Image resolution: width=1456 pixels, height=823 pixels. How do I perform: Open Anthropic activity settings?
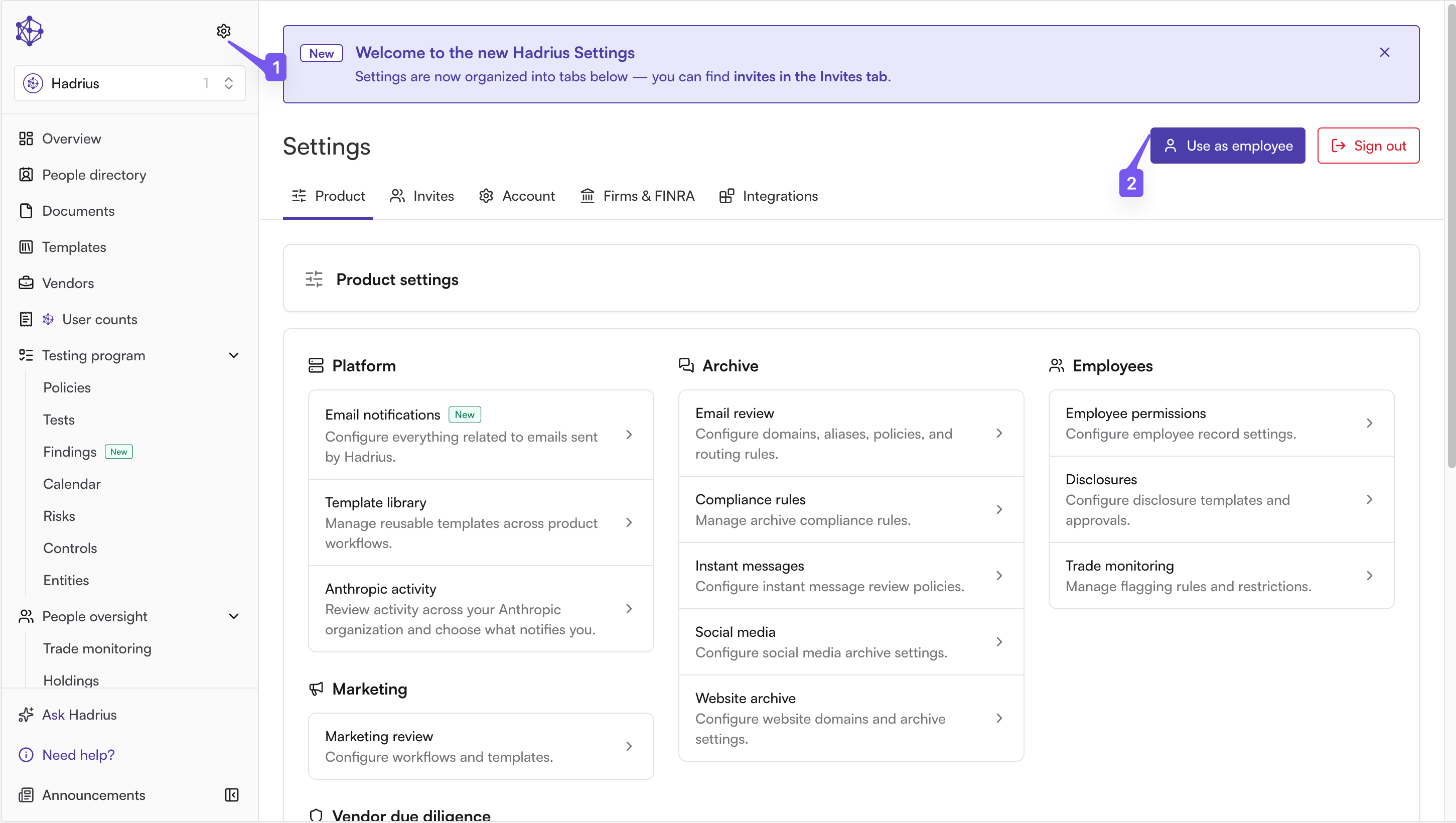point(481,609)
